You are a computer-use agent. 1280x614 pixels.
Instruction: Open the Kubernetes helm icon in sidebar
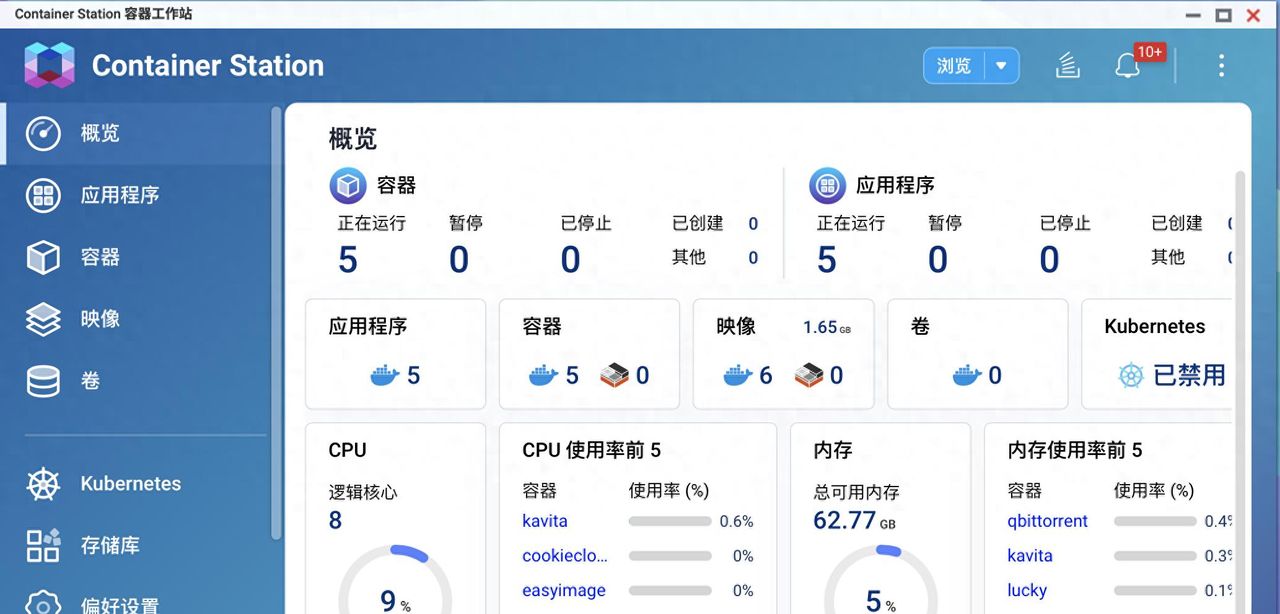(43, 483)
